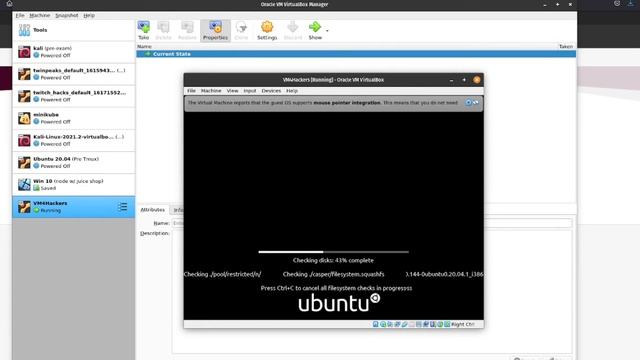
Task: Click the USB devices status icon
Action: coord(404,324)
